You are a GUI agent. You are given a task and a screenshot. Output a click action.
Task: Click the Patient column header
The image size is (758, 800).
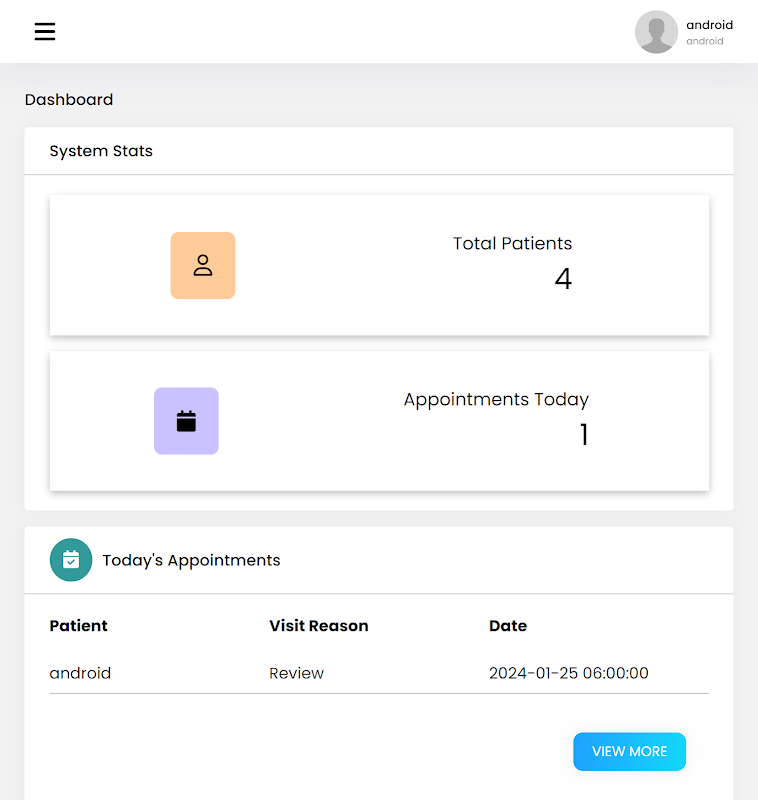pos(78,626)
